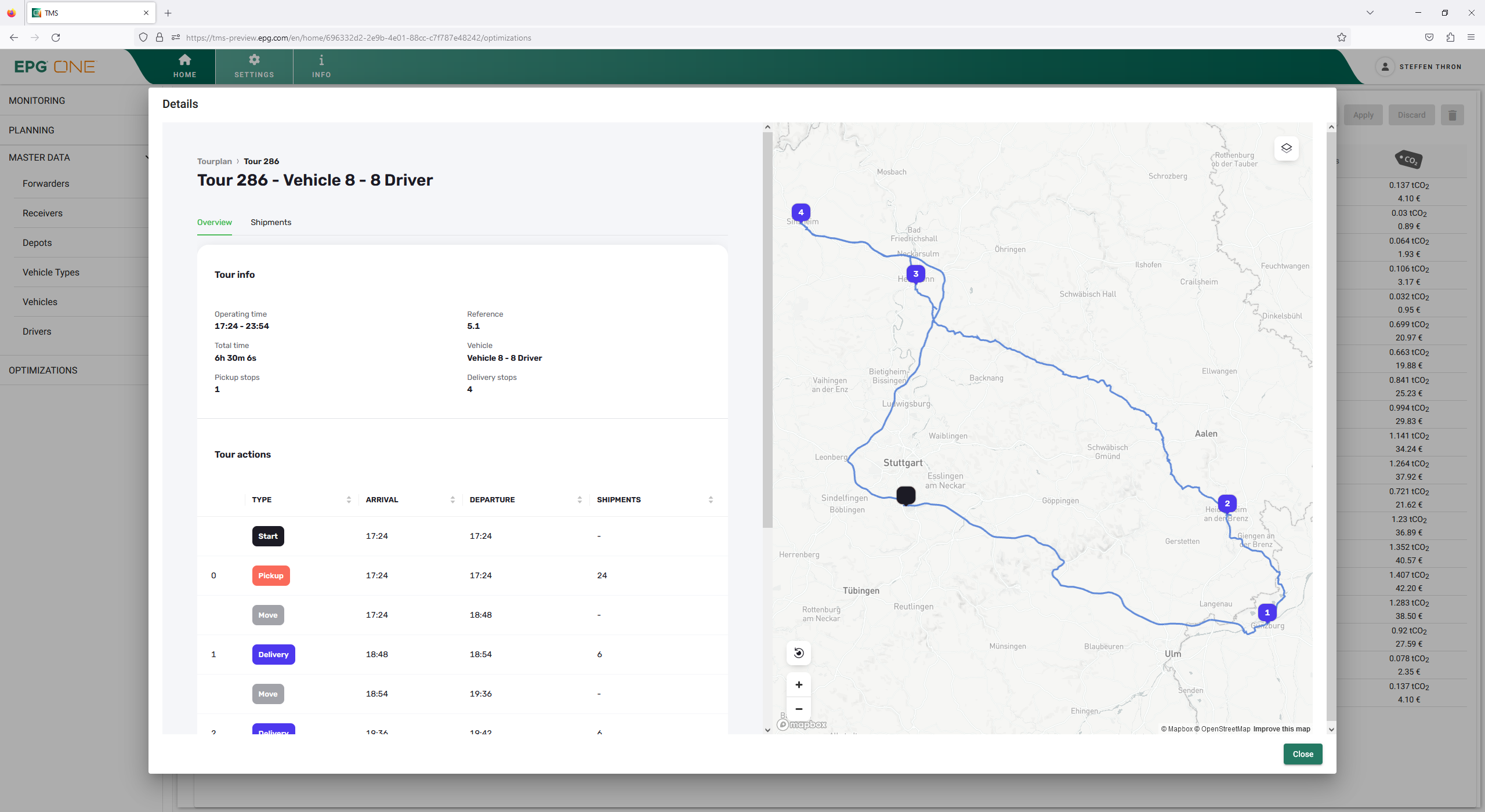The image size is (1485, 812).
Task: Select stop marker 4 on the map
Action: tap(801, 212)
